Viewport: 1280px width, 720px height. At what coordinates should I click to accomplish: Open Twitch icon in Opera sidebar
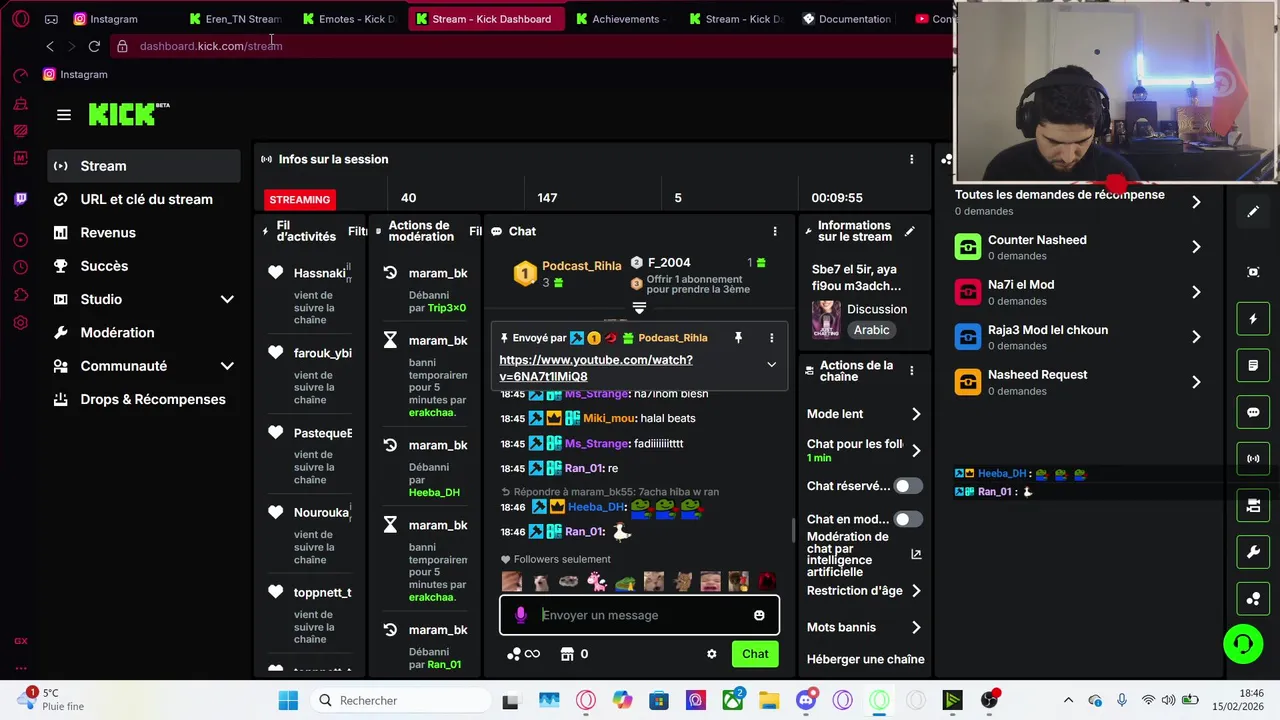21,199
